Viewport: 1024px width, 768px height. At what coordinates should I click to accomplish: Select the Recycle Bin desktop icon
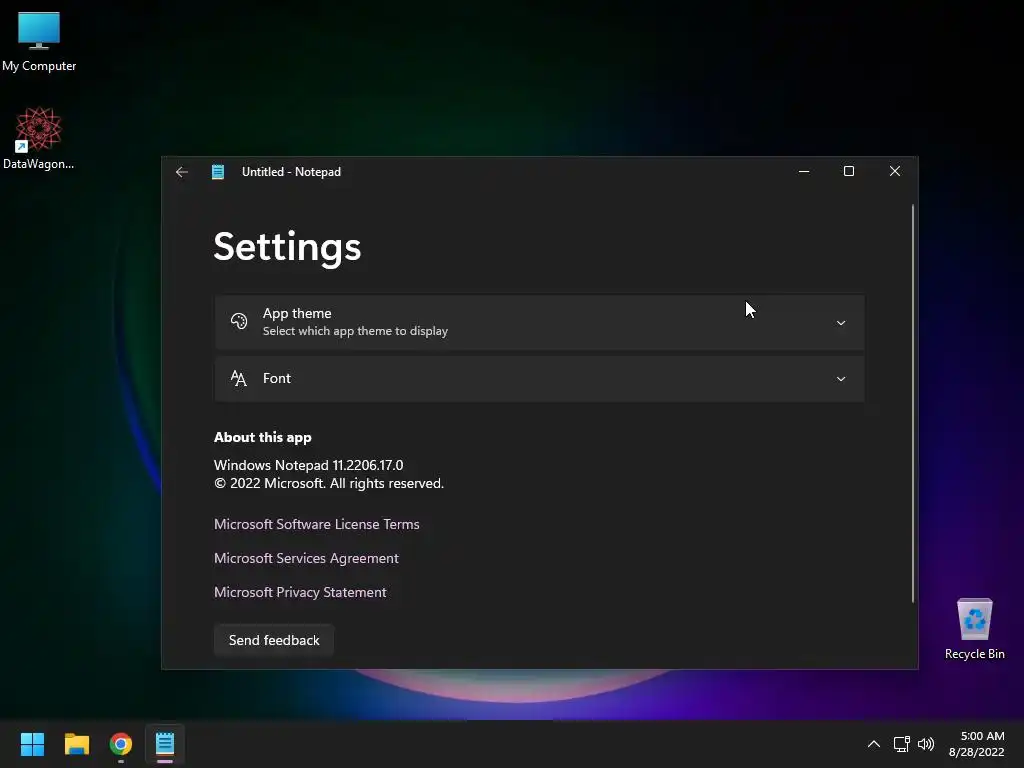point(974,629)
